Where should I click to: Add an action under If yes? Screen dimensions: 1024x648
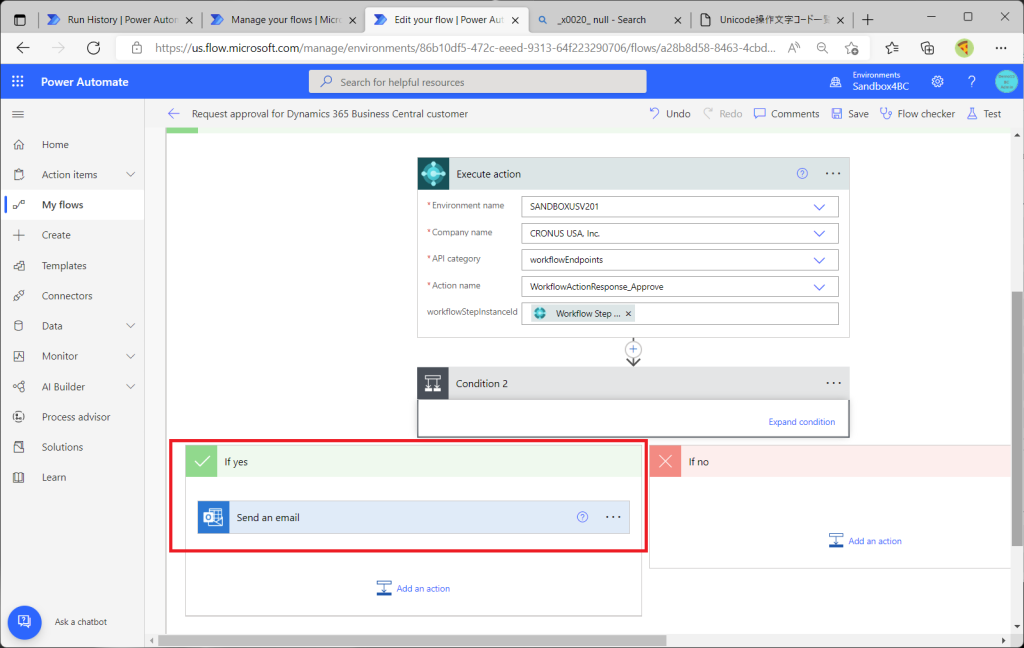click(x=413, y=589)
